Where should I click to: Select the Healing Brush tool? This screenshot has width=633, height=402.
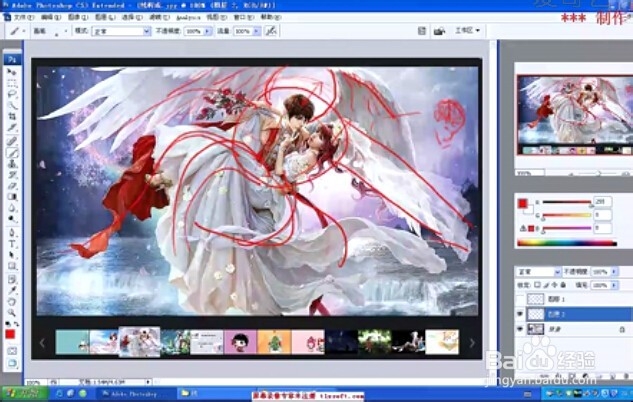[12, 141]
